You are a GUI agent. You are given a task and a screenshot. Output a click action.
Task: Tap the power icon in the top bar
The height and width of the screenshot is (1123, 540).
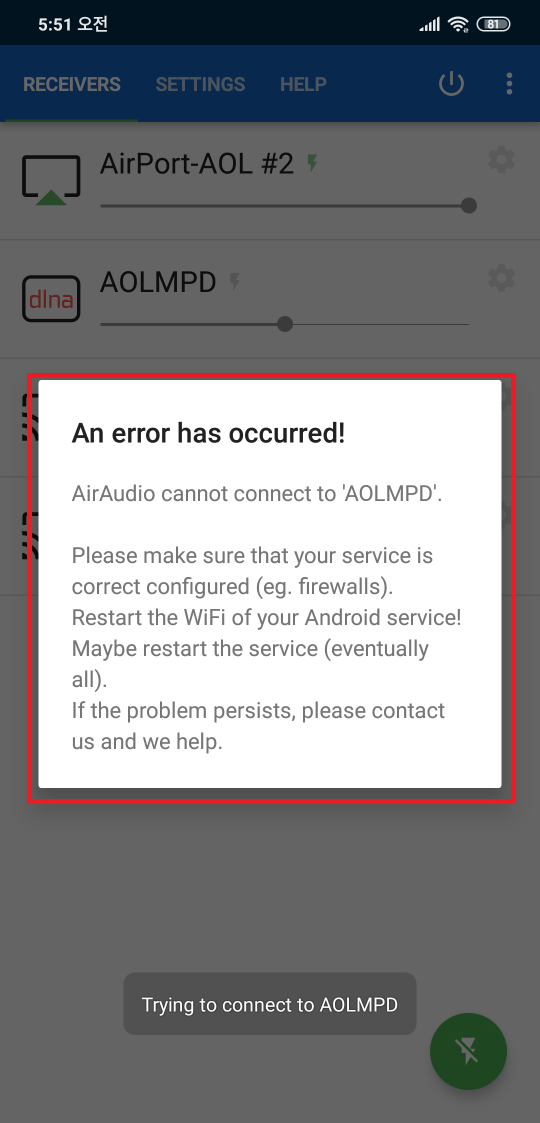tap(451, 84)
